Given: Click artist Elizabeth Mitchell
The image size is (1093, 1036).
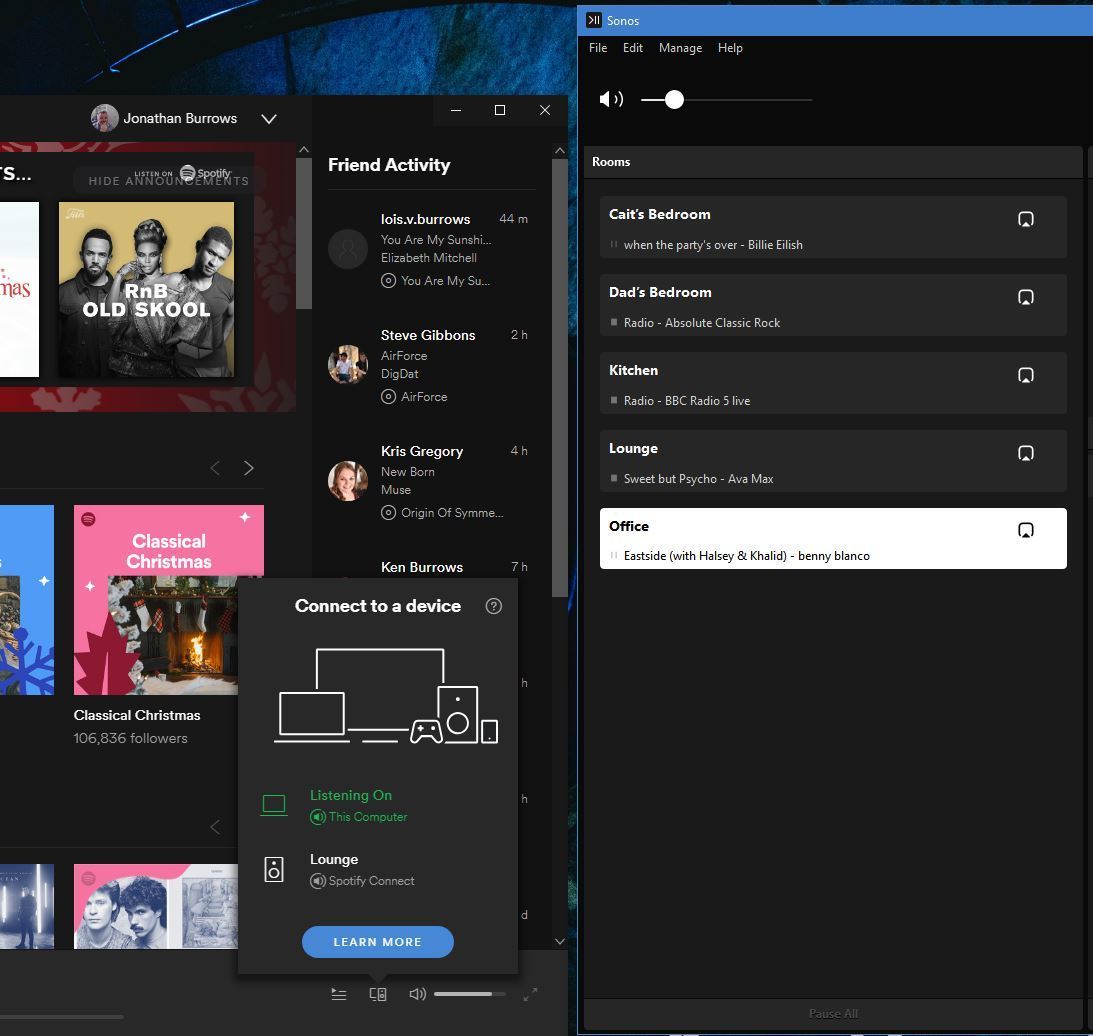Looking at the screenshot, I should (x=429, y=257).
